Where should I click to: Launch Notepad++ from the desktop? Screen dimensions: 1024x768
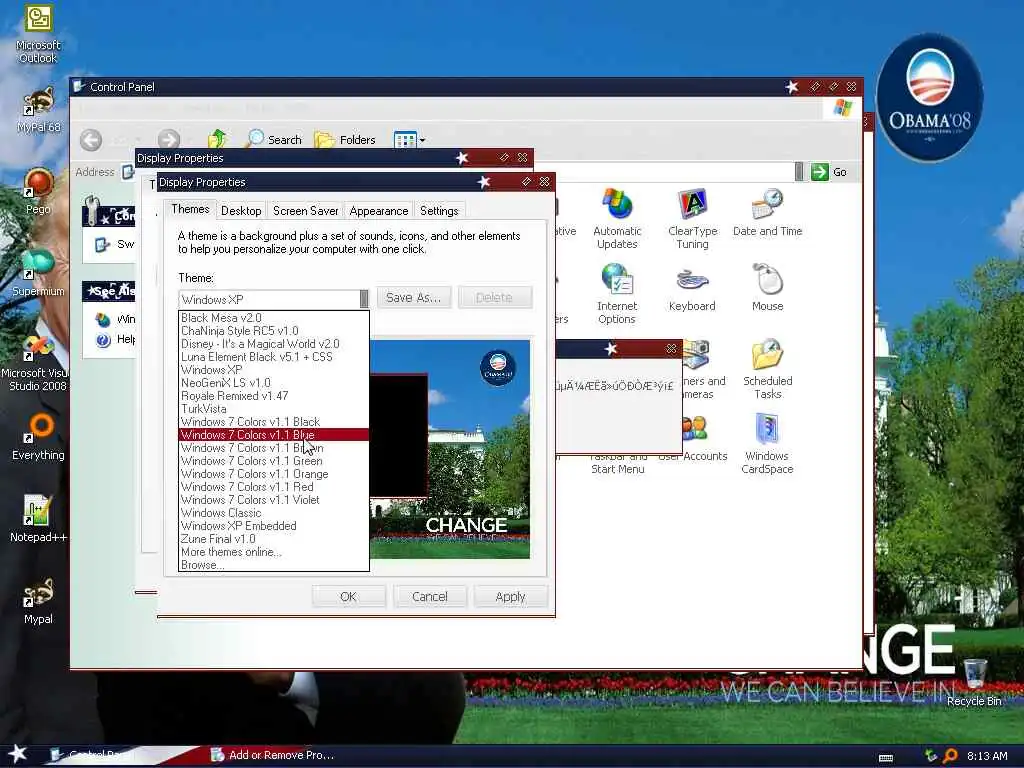click(38, 519)
